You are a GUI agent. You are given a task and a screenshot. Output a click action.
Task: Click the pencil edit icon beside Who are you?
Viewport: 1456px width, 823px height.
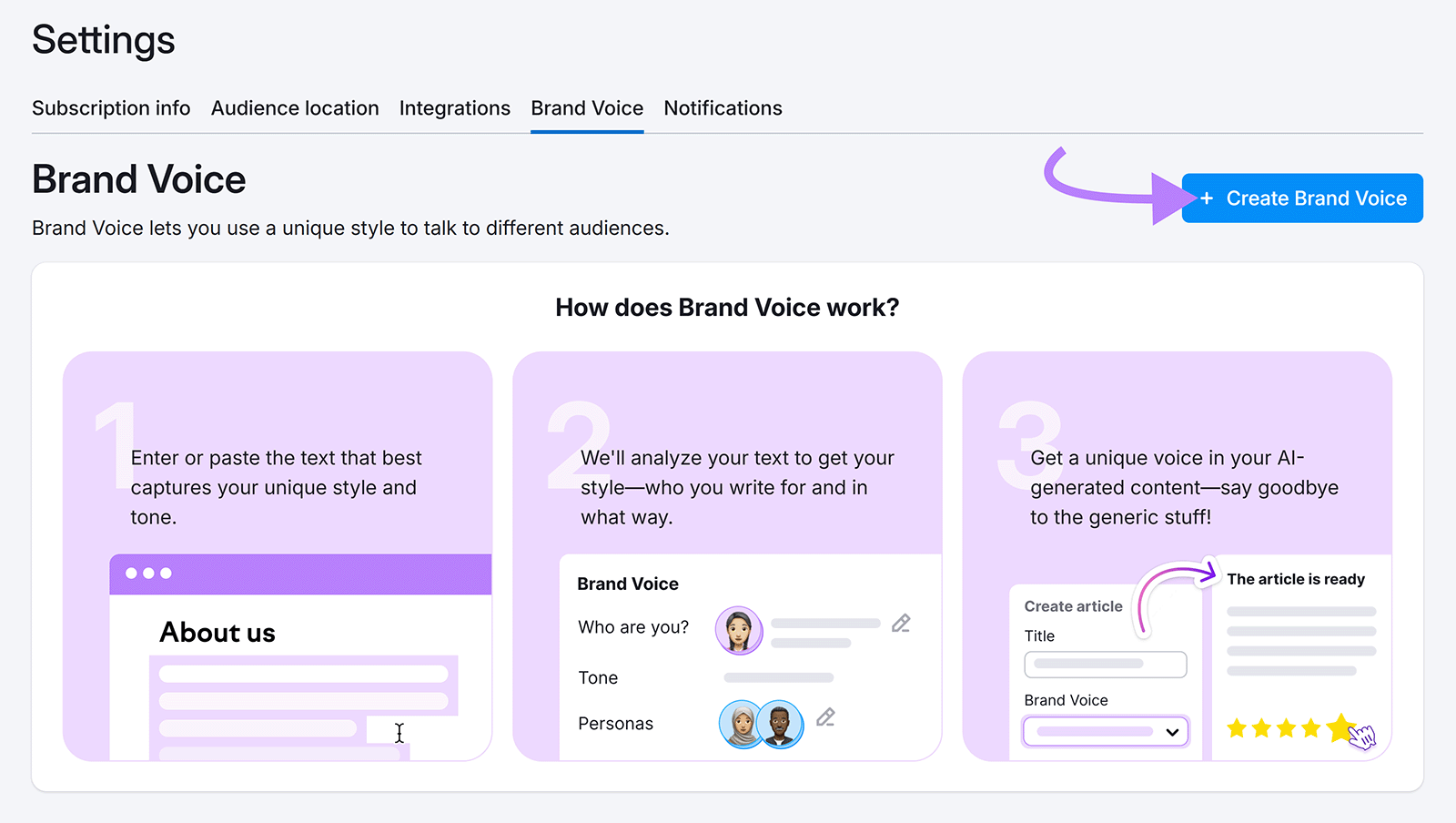click(x=902, y=624)
